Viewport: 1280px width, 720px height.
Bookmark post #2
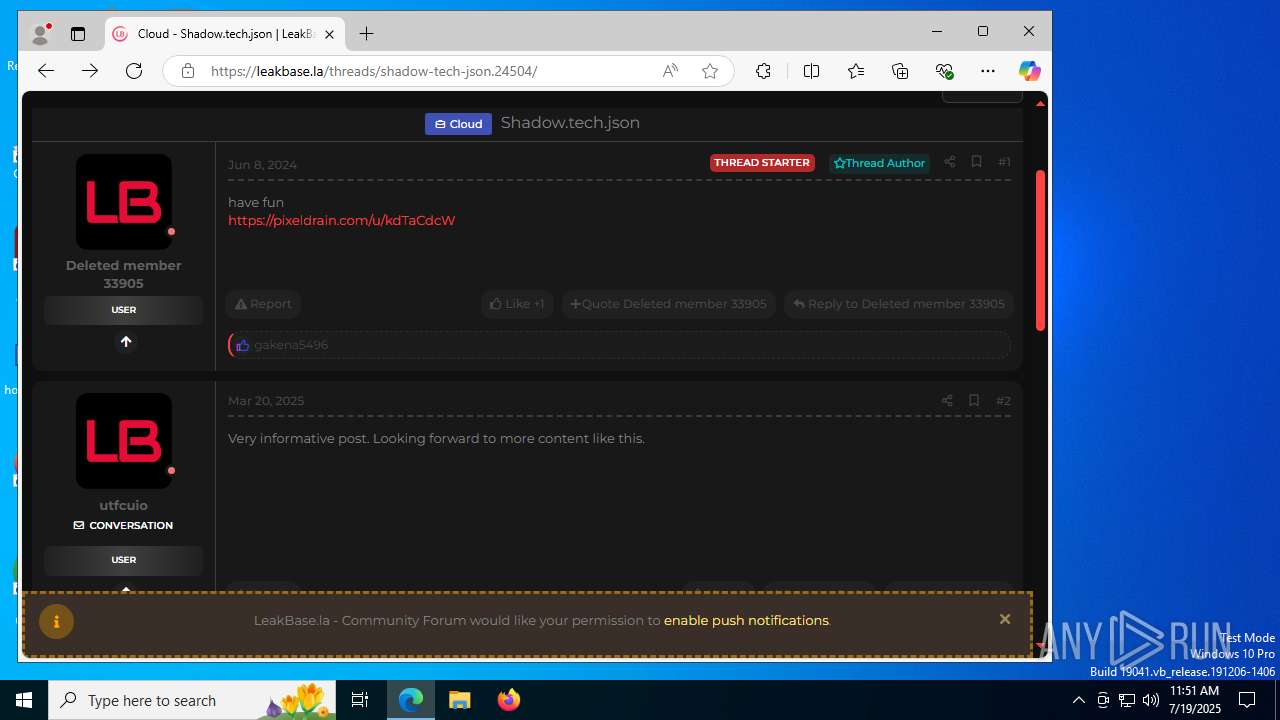(973, 400)
